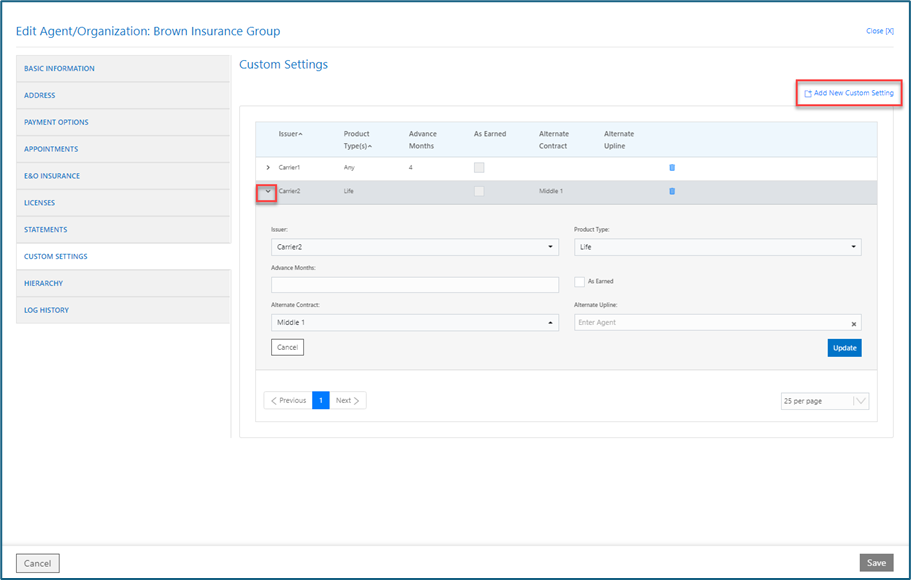
Task: Delete the Carrier2 custom setting row
Action: (x=672, y=191)
